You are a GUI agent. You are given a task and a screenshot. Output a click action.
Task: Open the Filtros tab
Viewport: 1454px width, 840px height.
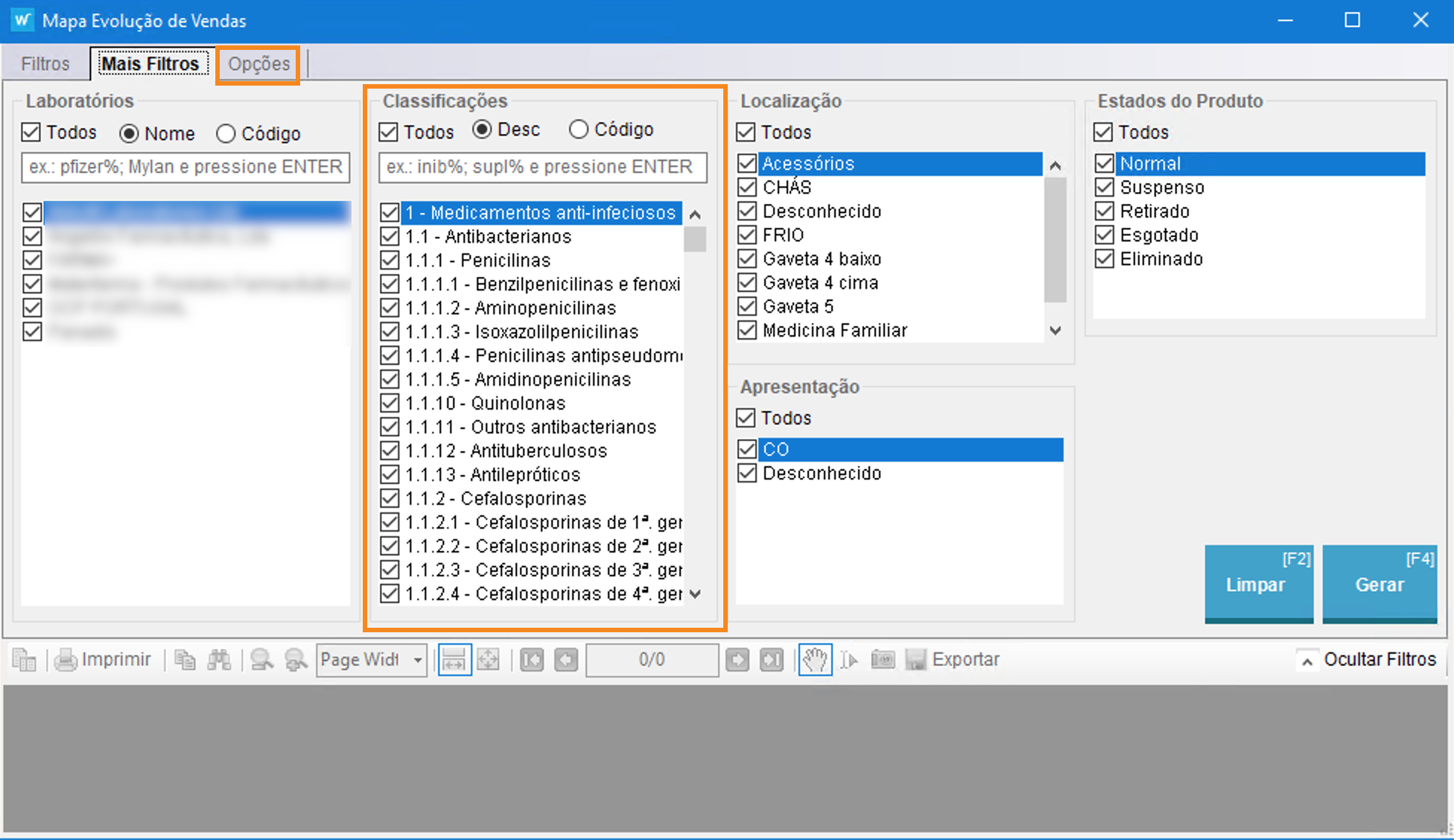coord(45,64)
